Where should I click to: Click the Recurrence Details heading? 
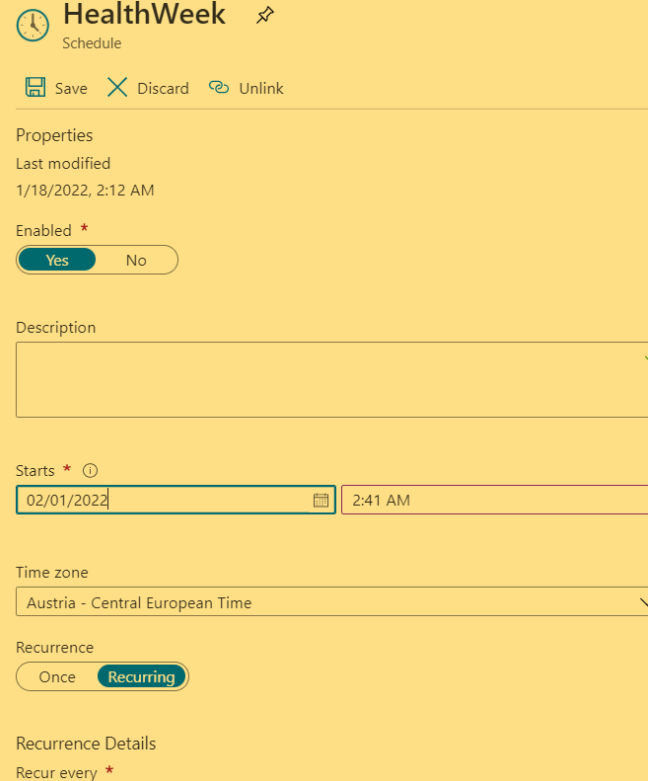[86, 743]
